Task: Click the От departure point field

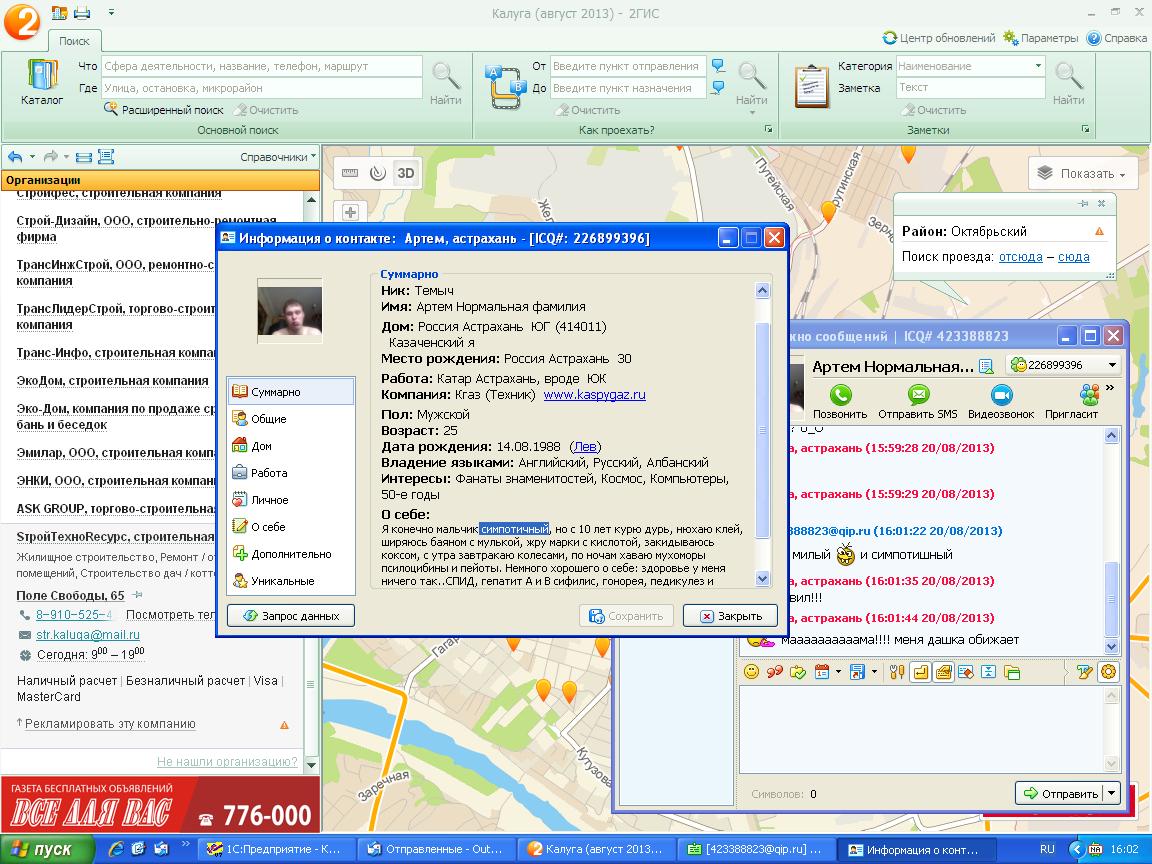Action: [x=628, y=66]
